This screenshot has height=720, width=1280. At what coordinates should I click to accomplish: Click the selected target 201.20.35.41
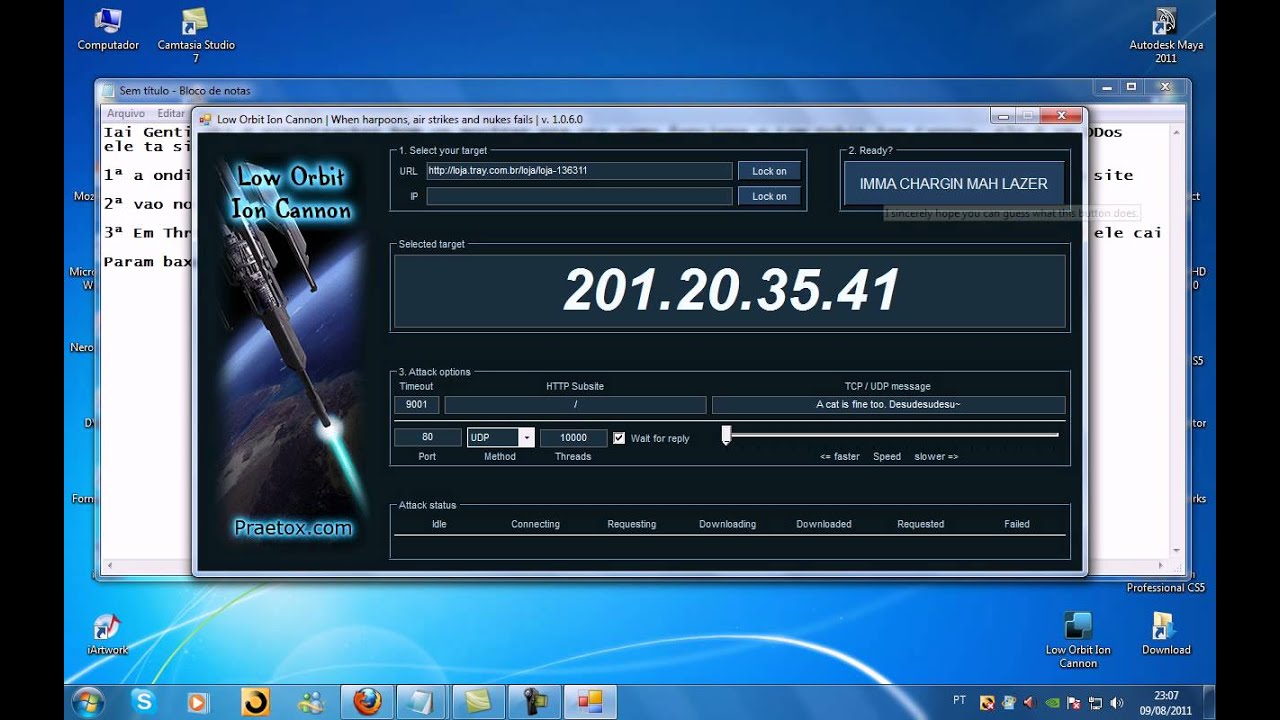[731, 291]
